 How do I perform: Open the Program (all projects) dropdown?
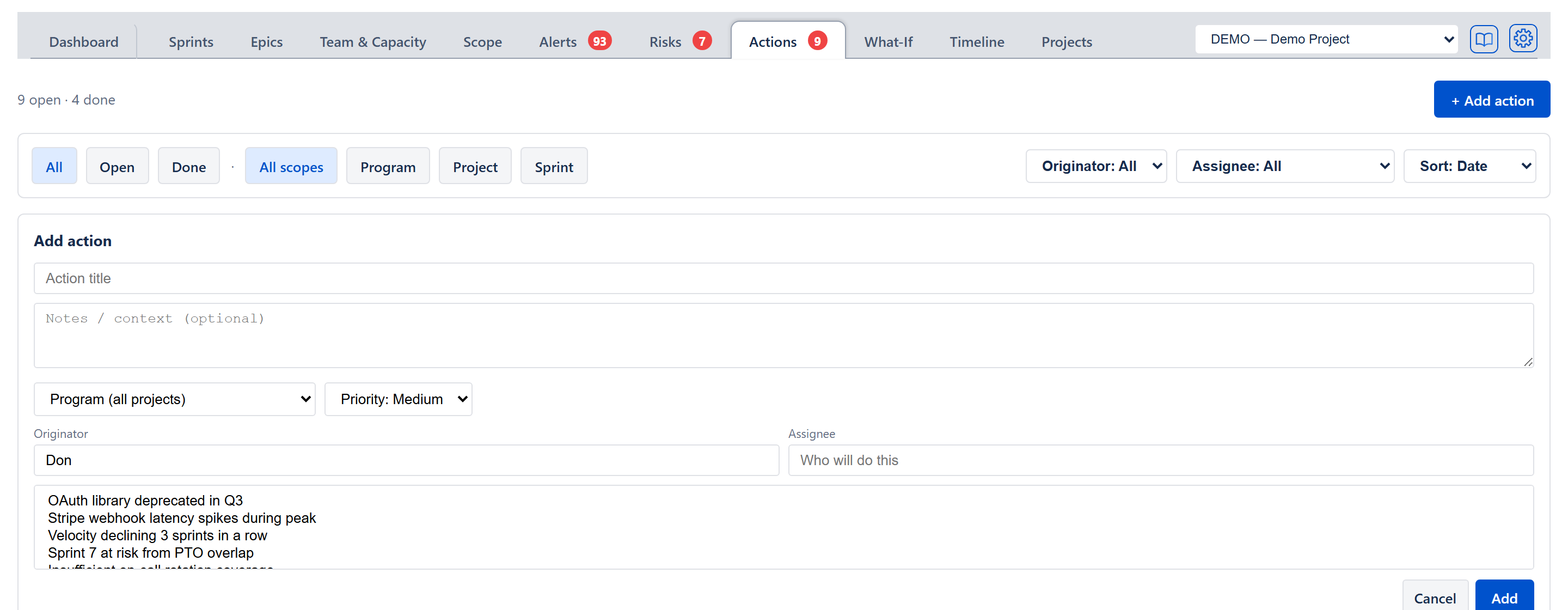point(175,399)
